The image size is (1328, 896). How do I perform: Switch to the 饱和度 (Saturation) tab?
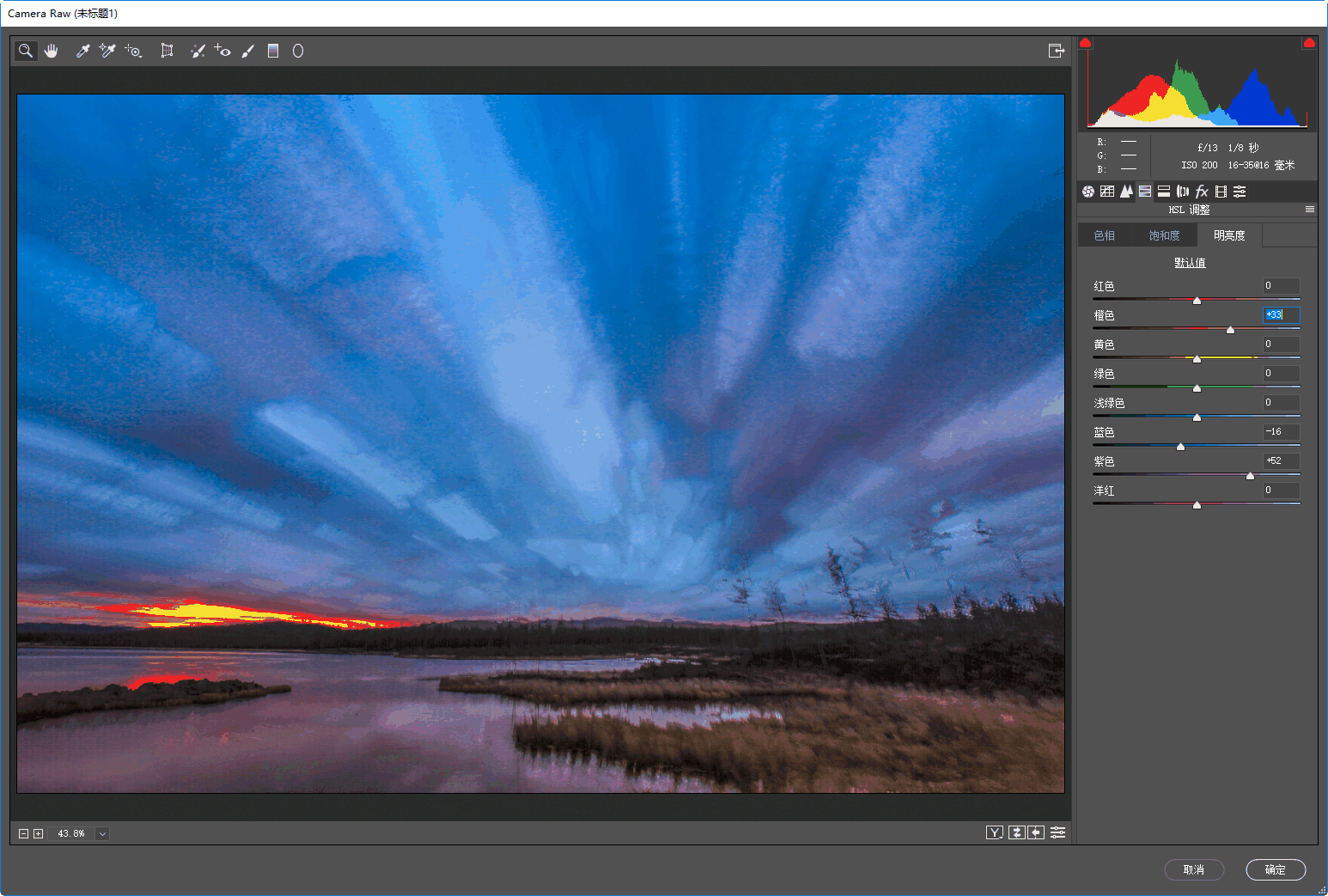[x=1164, y=235]
